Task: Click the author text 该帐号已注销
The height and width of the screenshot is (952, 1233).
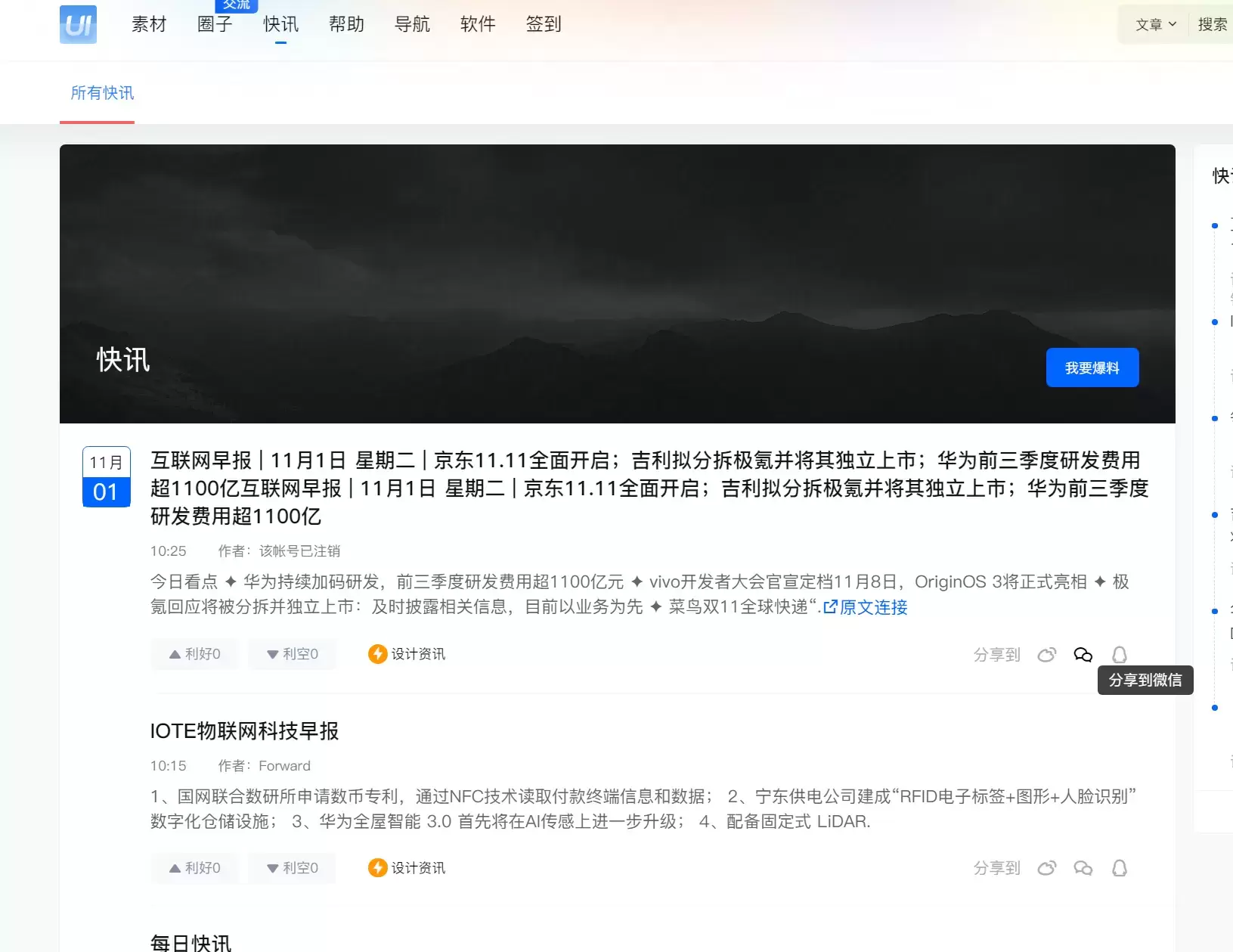Action: (299, 551)
